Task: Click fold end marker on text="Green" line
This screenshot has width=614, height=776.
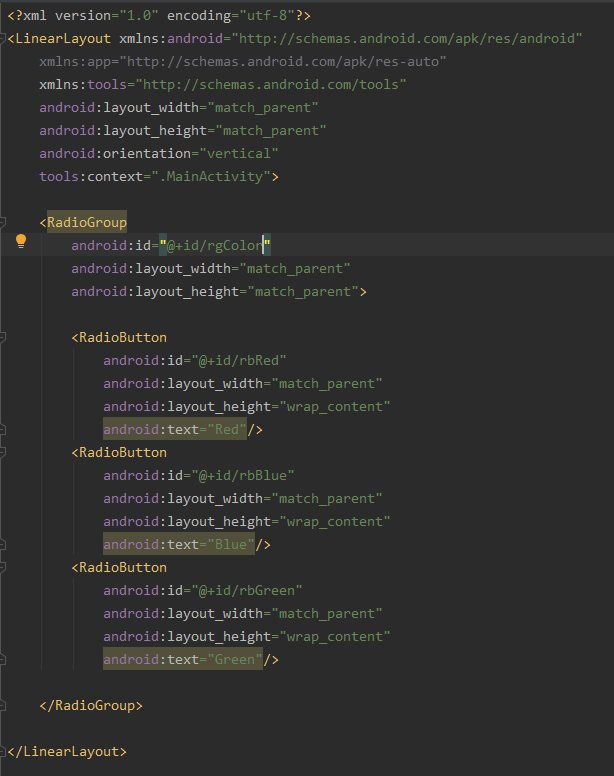Action: tap(2, 659)
